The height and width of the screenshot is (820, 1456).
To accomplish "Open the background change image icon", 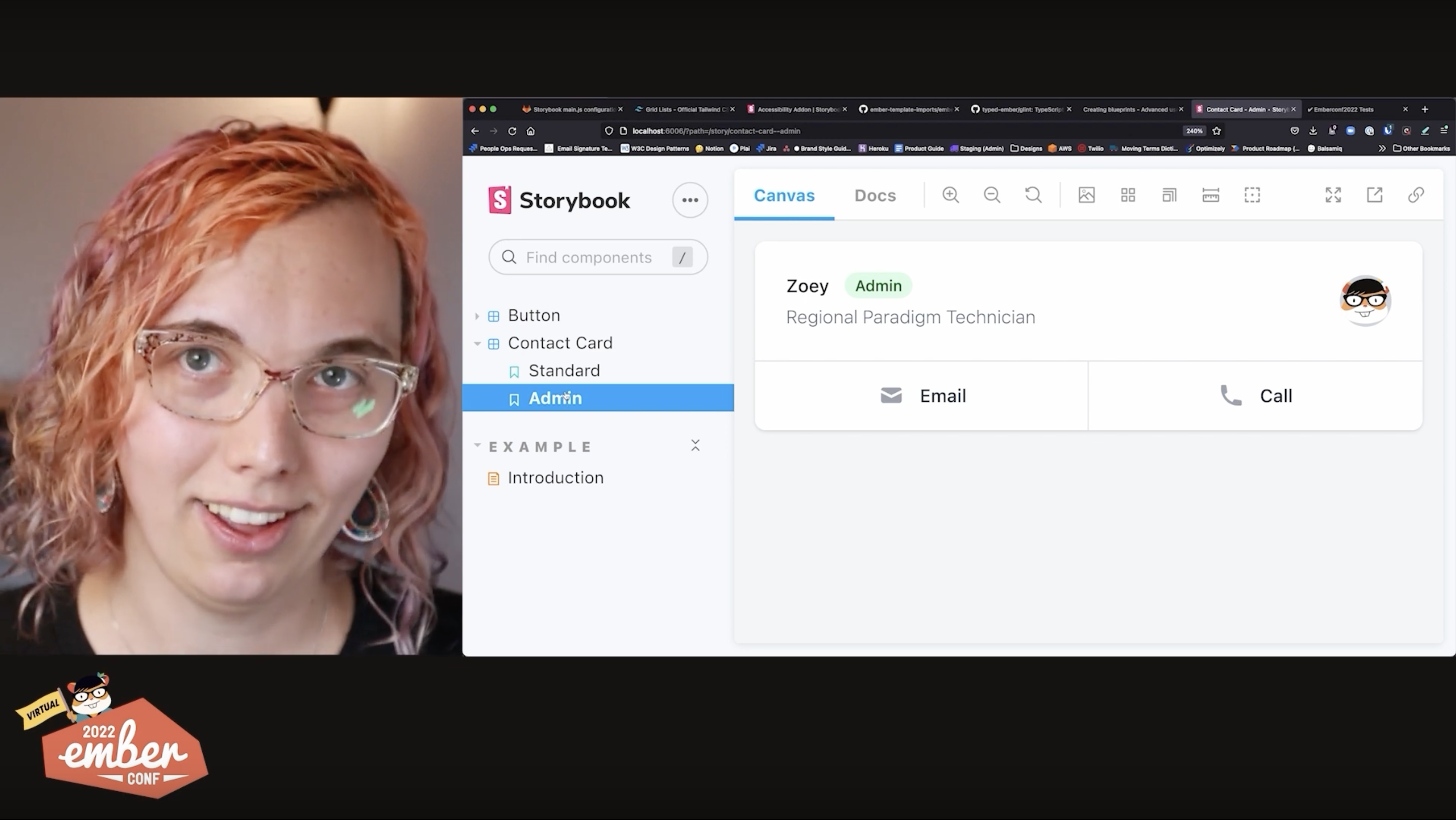I will (x=1086, y=195).
